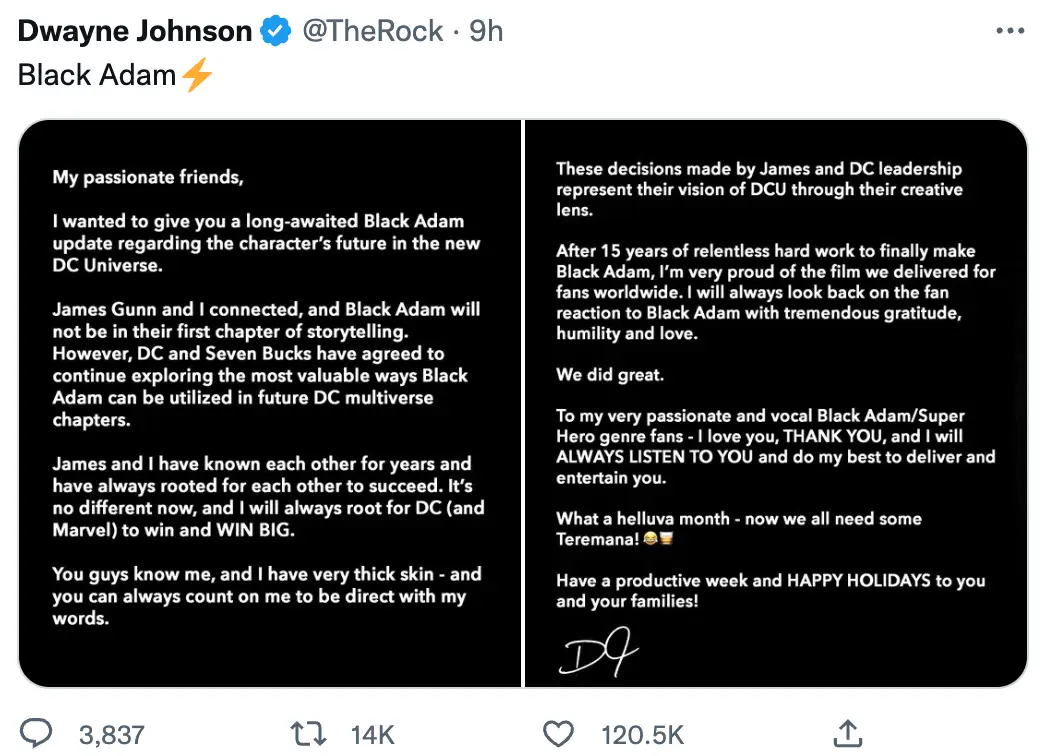The height and width of the screenshot is (756, 1058).
Task: Open the more options menu with three dots
Action: pos(1010,30)
